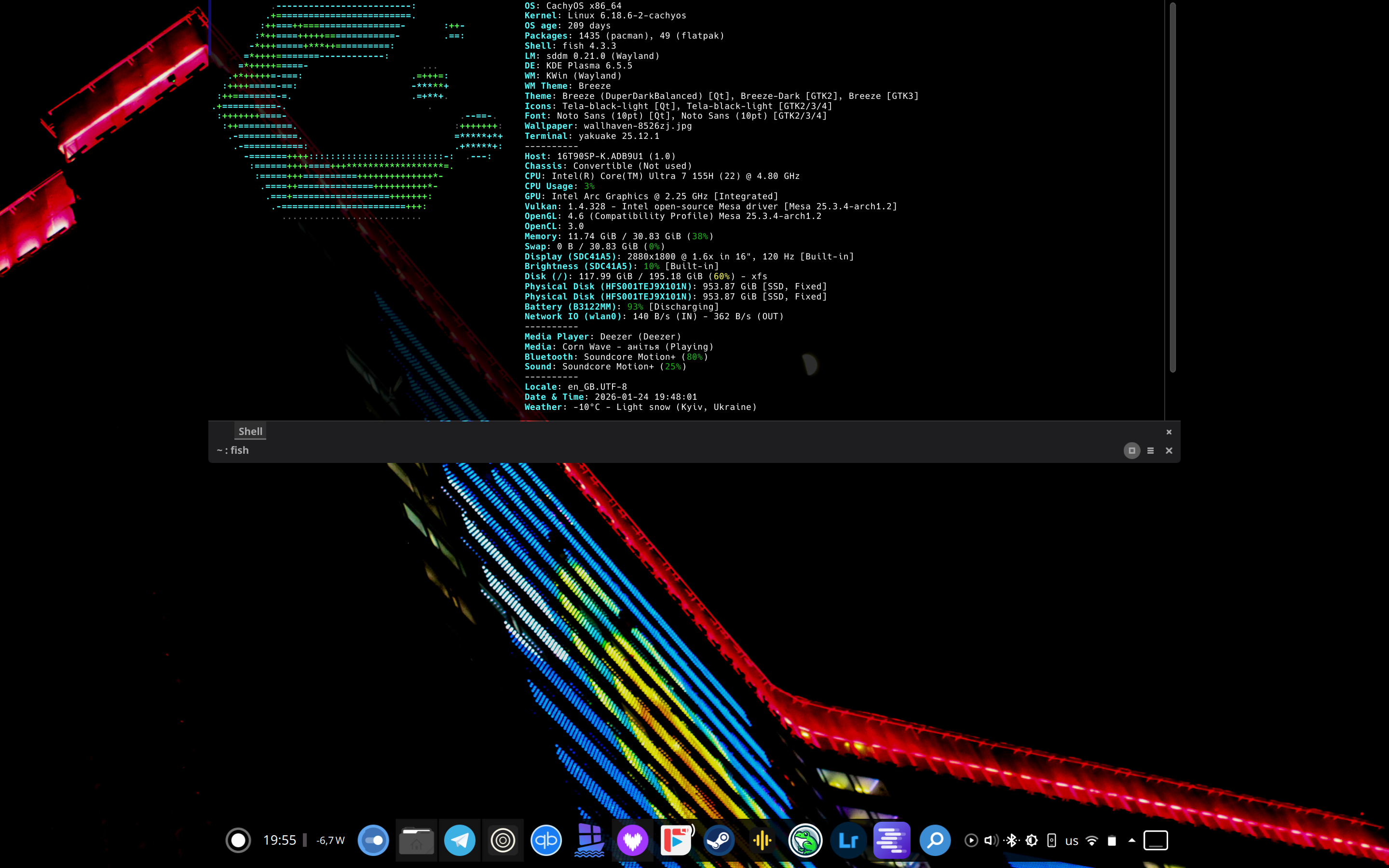Image resolution: width=1389 pixels, height=868 pixels.
Task: Click the magnifier search icon in the dock
Action: pyautogui.click(x=935, y=841)
